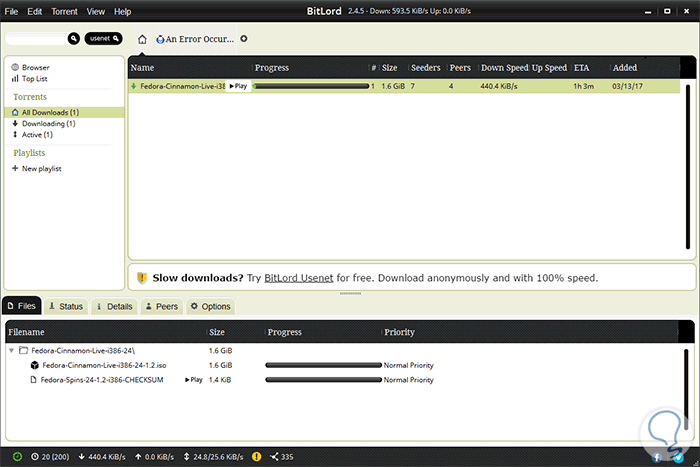Click the usenet search button

(x=104, y=38)
